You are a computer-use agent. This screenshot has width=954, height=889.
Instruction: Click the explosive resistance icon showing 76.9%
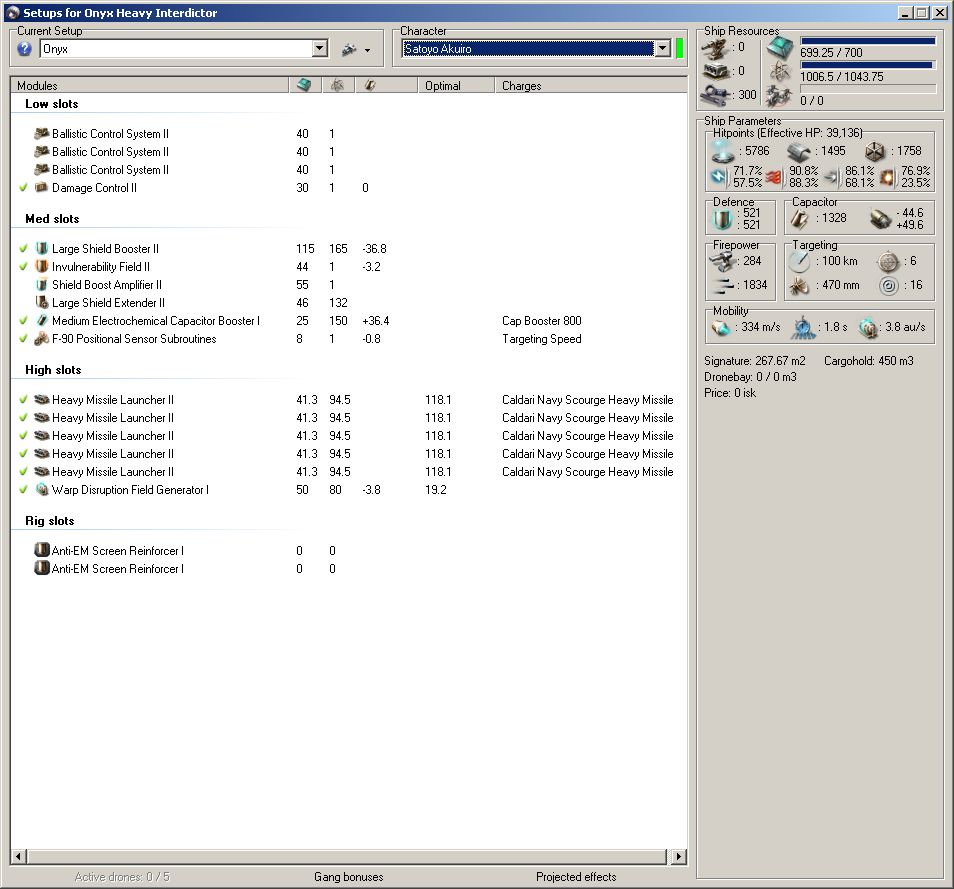pyautogui.click(x=887, y=177)
